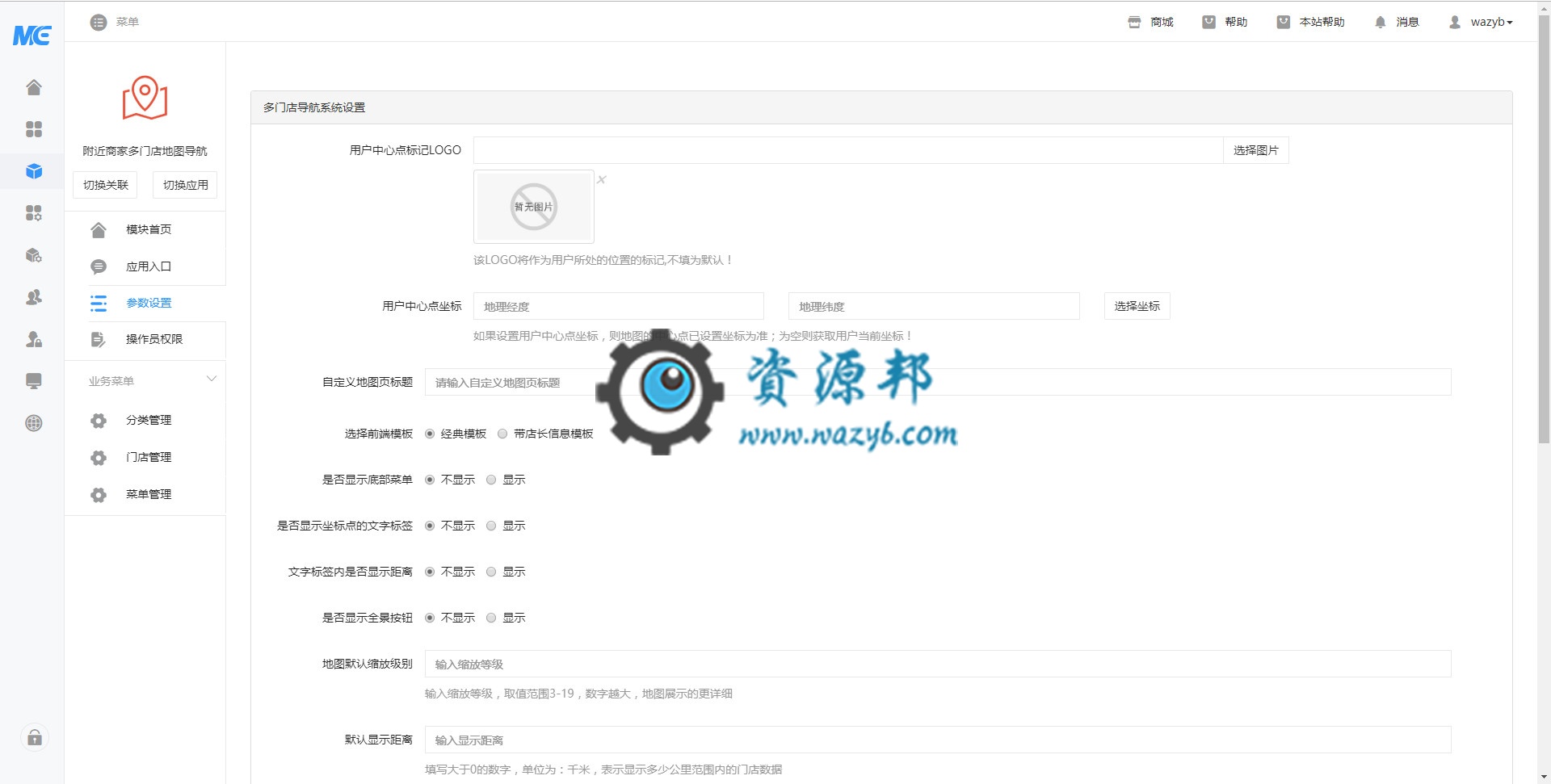The width and height of the screenshot is (1551, 784).
Task: Focus the 地理纬度 input field
Action: tap(934, 306)
